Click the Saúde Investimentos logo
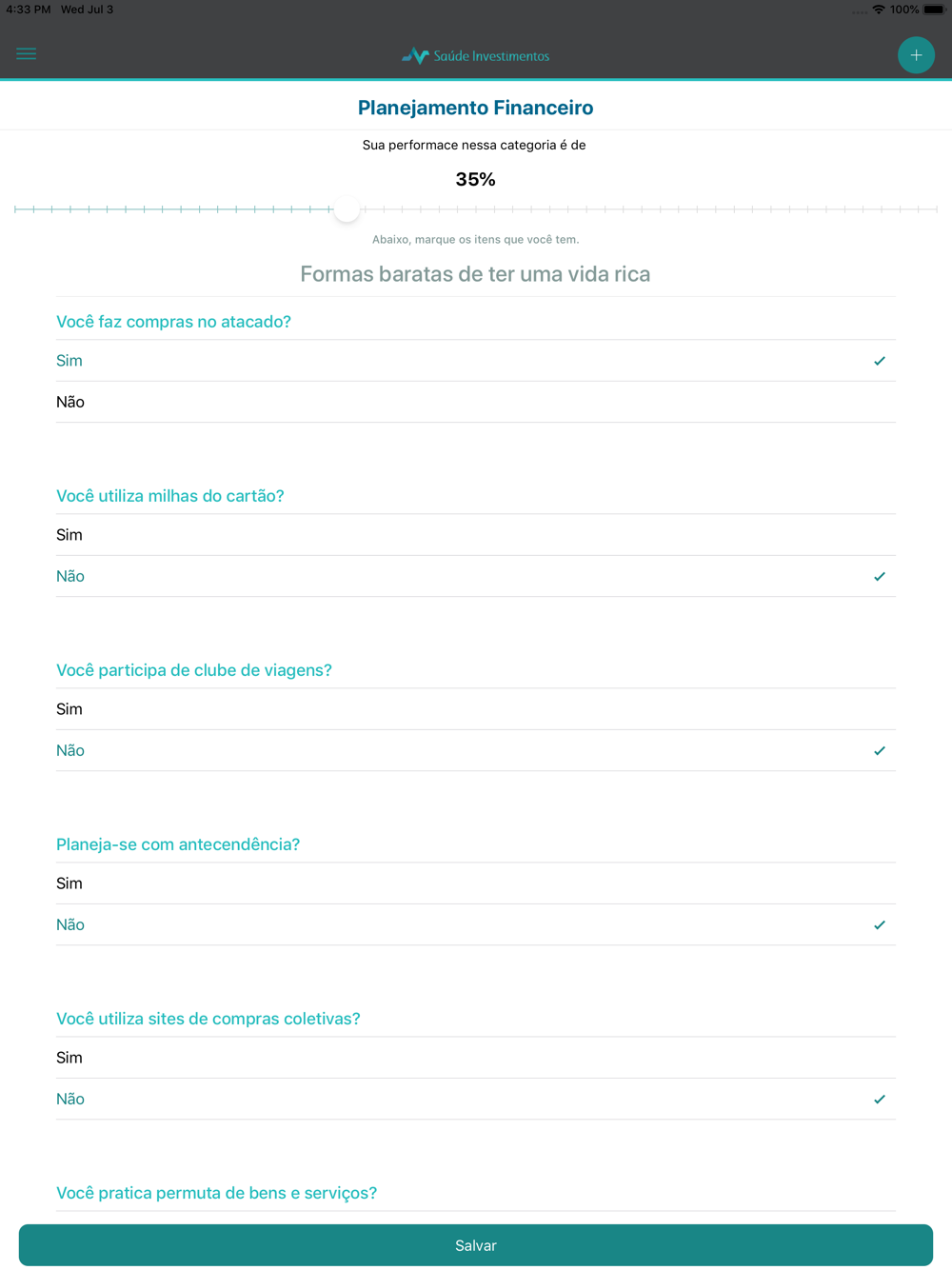Image resolution: width=952 pixels, height=1270 pixels. tap(475, 56)
